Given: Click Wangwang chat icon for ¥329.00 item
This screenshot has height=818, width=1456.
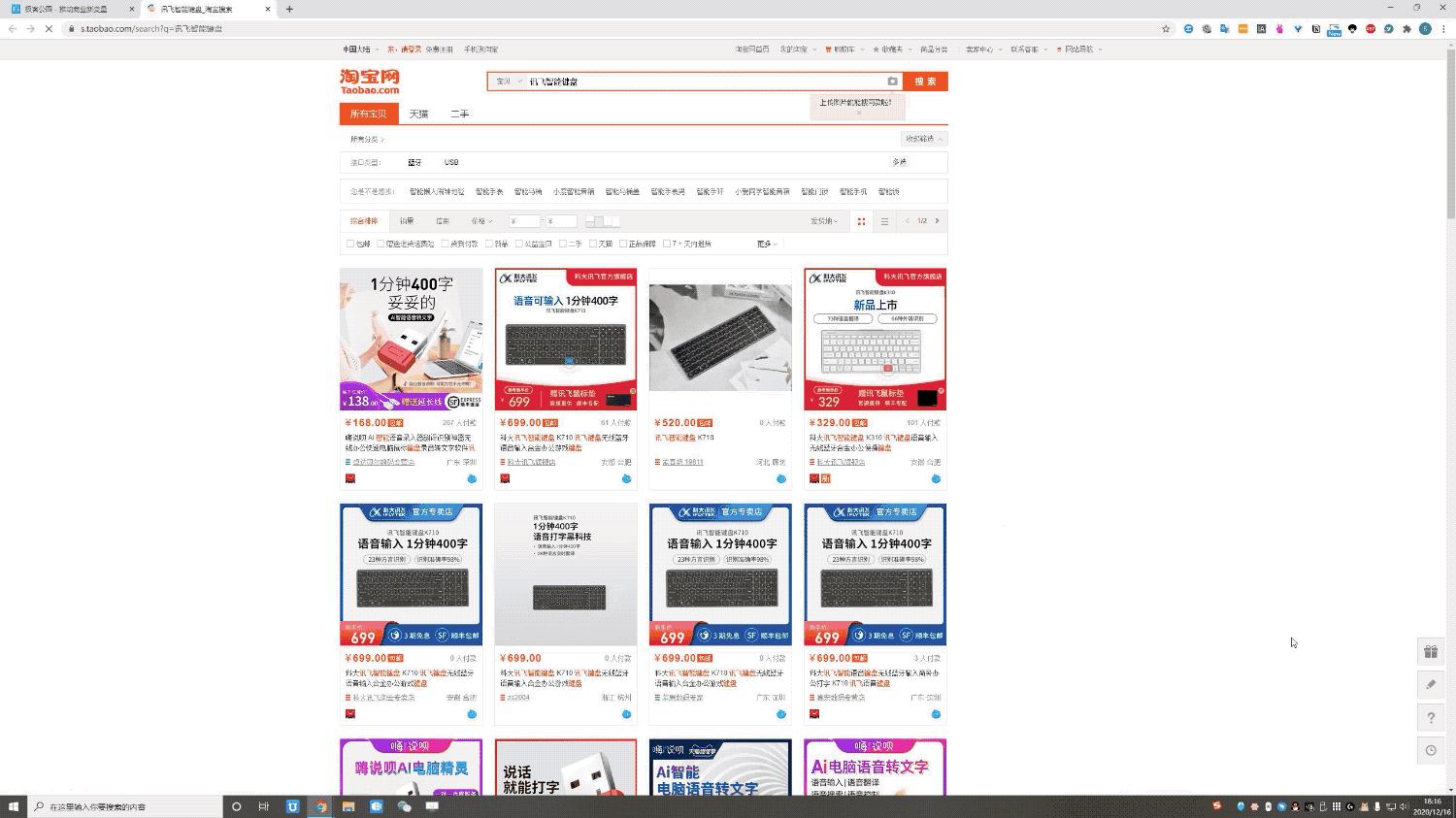Looking at the screenshot, I should [x=936, y=478].
